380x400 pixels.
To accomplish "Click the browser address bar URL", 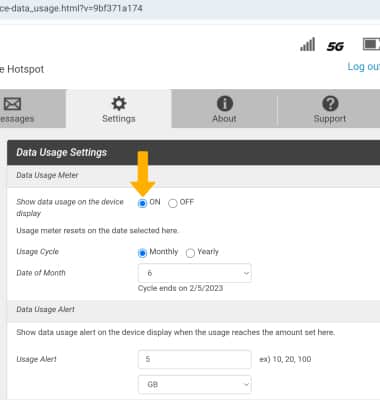I will [71, 8].
